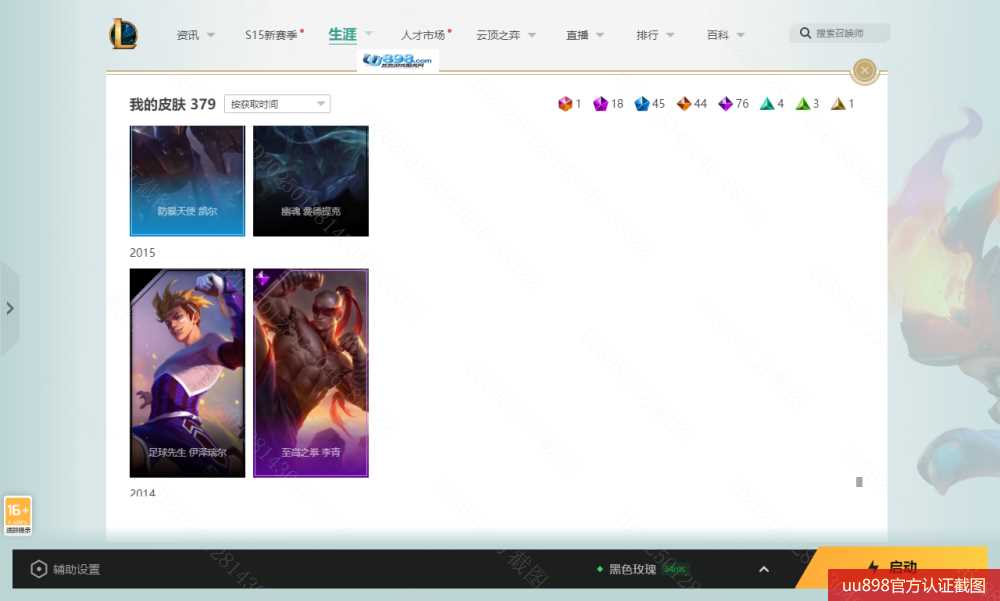This screenshot has height=601, width=1000.
Task: Expand the 直播 menu arrow
Action: (x=599, y=35)
